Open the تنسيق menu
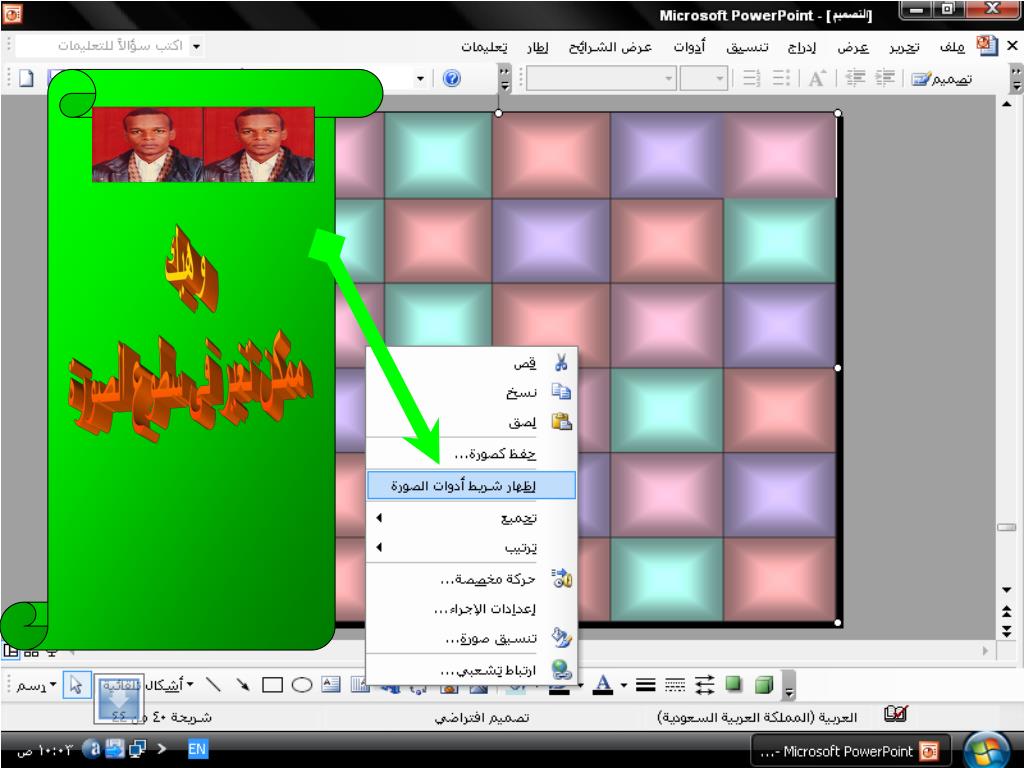 coord(747,47)
